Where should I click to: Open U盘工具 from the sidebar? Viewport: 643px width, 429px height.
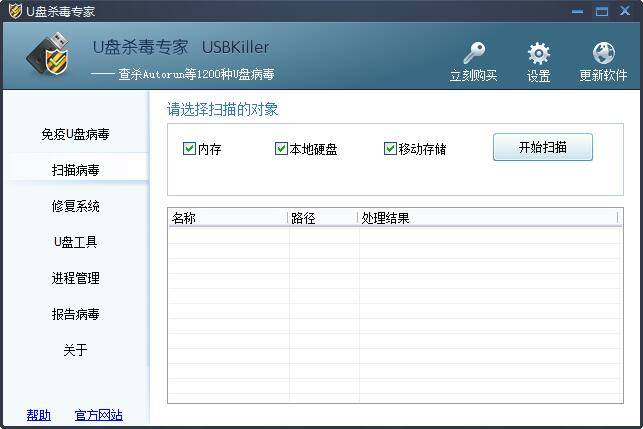pos(75,242)
